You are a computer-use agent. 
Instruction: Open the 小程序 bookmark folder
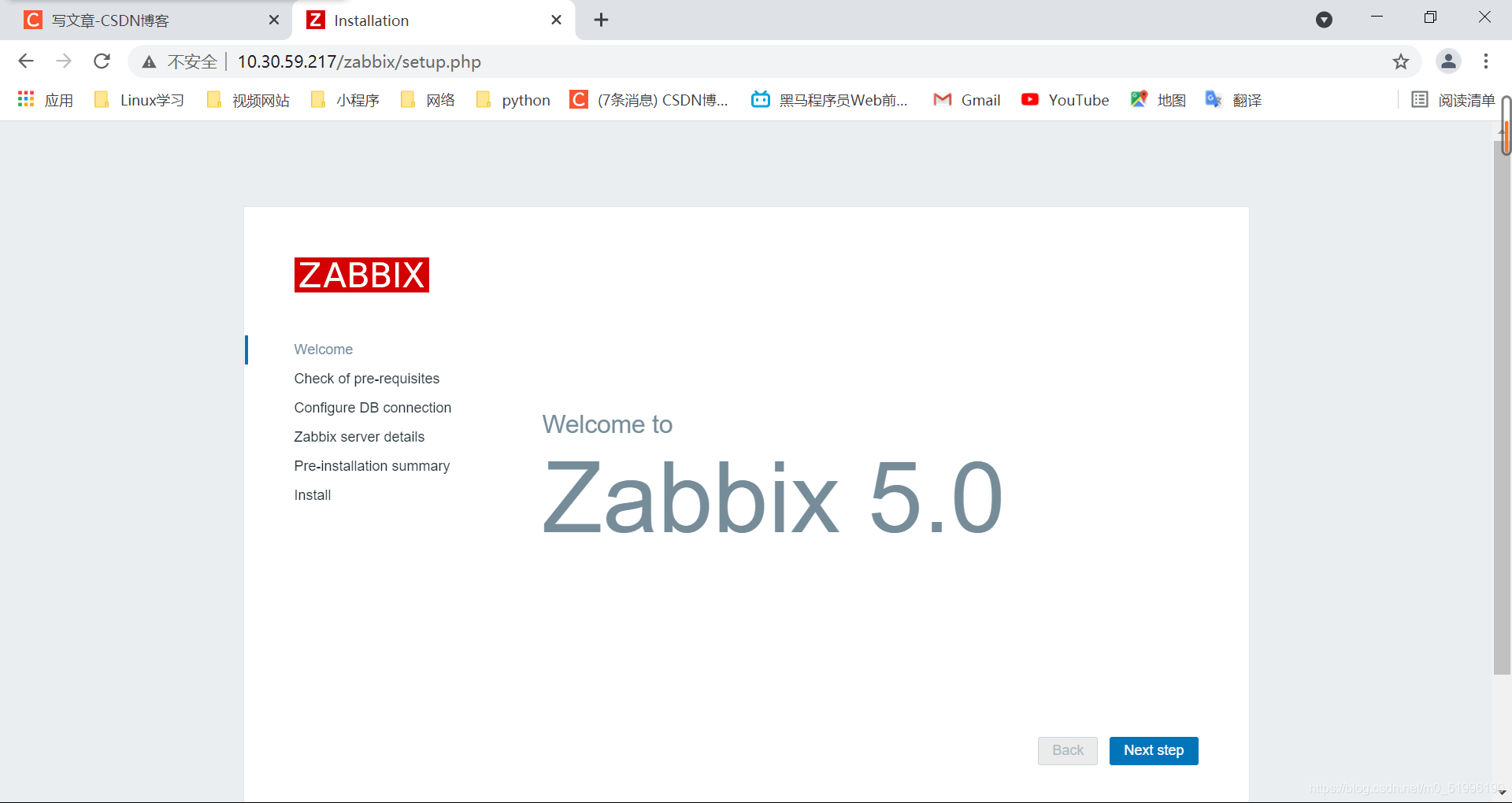pyautogui.click(x=345, y=100)
